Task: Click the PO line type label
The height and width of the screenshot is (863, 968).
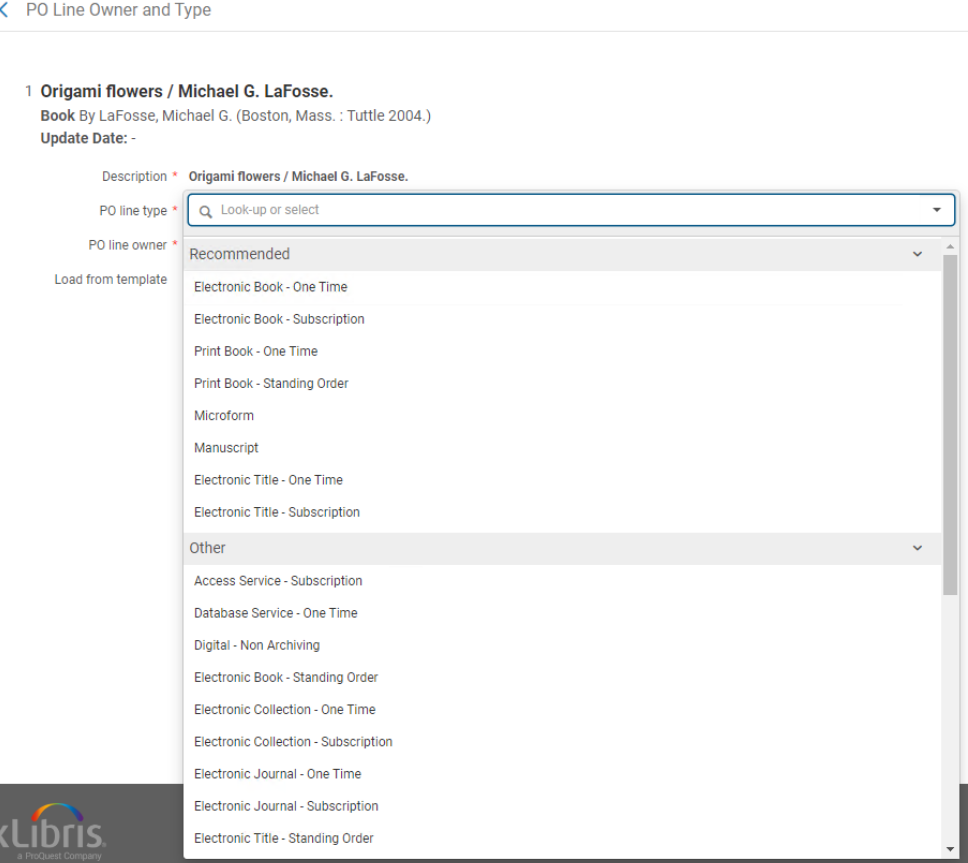Action: pyautogui.click(x=133, y=211)
